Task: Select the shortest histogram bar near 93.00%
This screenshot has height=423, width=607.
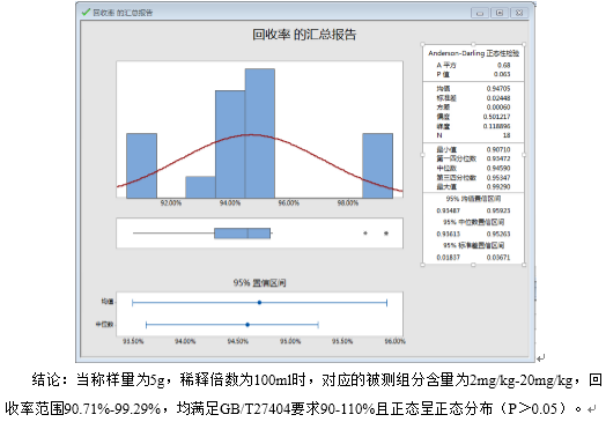Action: pyautogui.click(x=200, y=188)
